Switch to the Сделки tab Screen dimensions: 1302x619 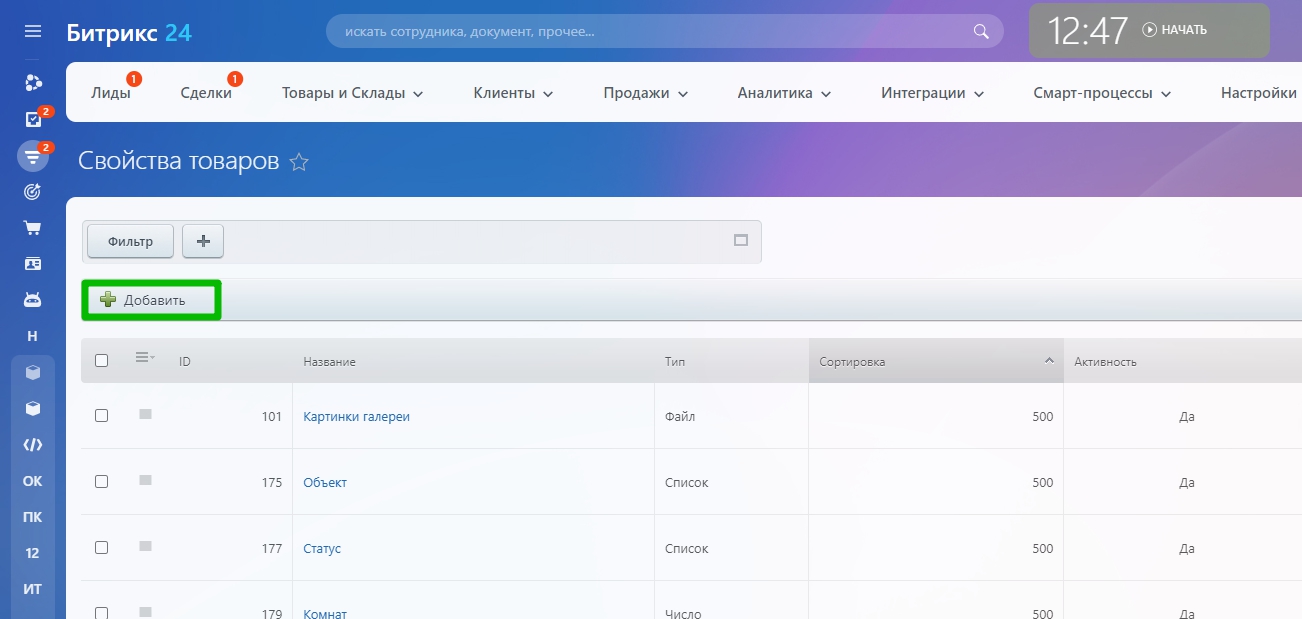pyautogui.click(x=206, y=93)
